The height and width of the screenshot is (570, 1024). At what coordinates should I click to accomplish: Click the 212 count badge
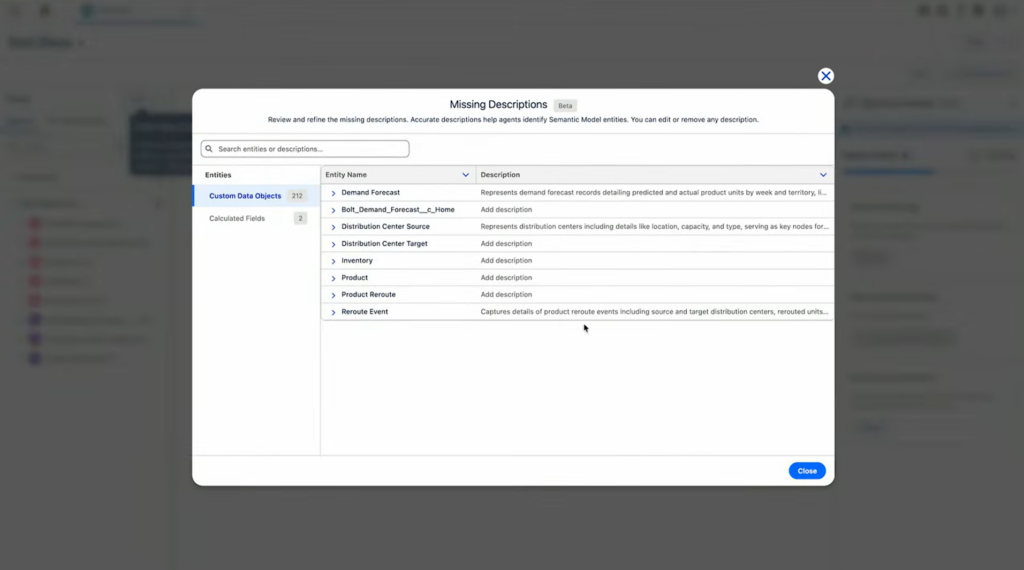[x=297, y=196]
